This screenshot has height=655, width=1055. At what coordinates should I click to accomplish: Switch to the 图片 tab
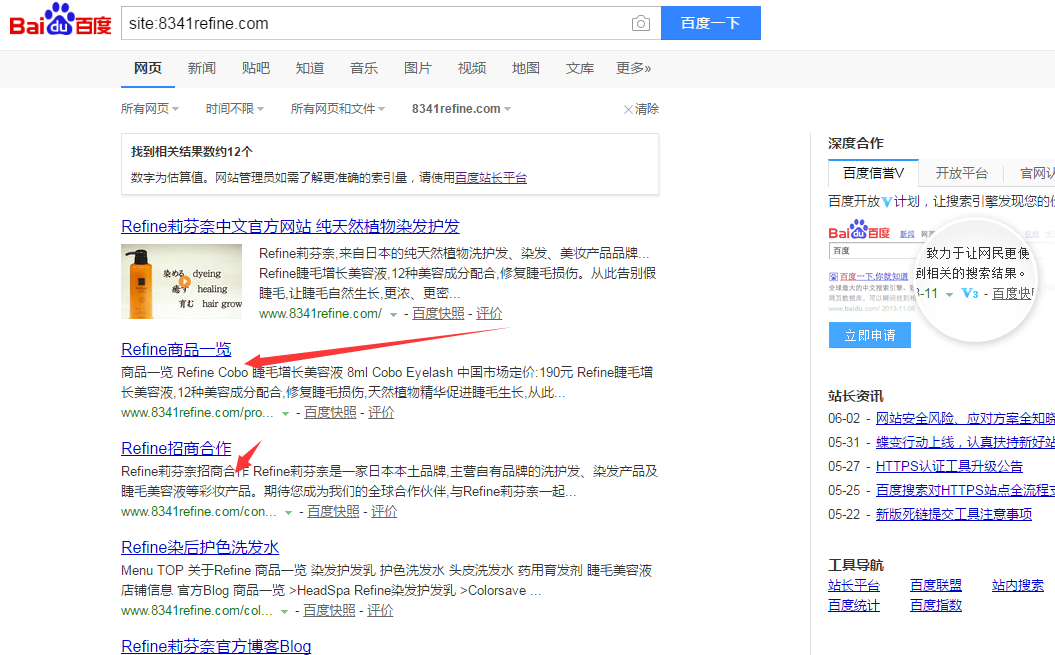click(x=418, y=68)
